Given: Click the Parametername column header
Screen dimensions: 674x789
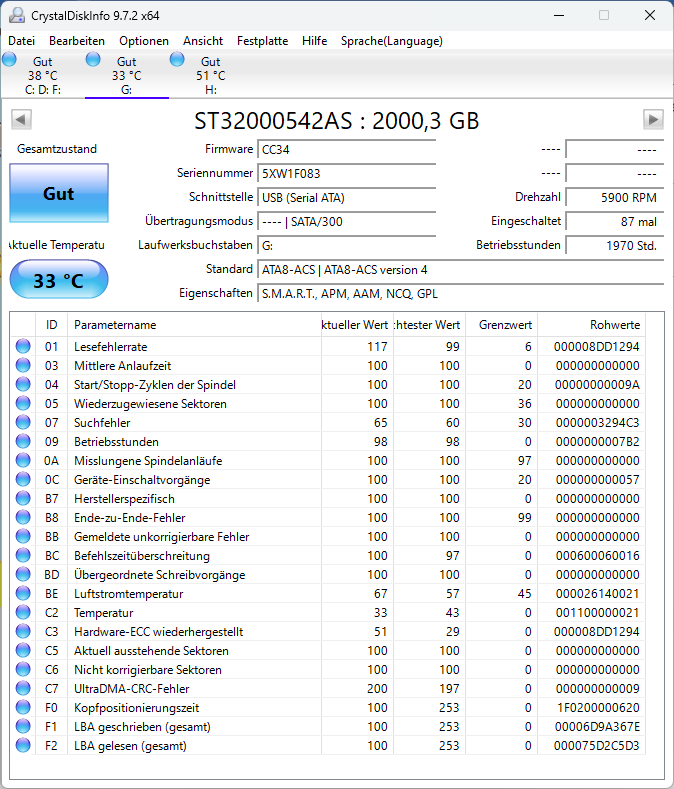Looking at the screenshot, I should click(194, 325).
